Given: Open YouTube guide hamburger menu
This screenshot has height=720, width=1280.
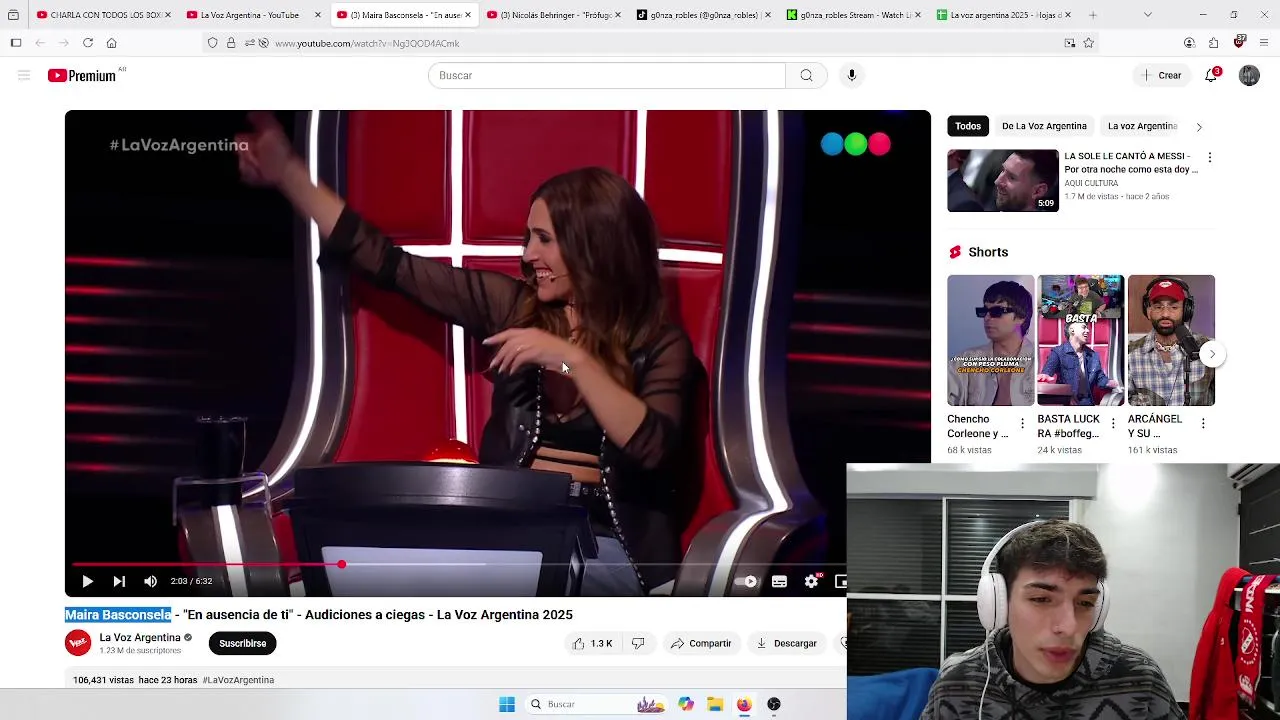Looking at the screenshot, I should point(24,75).
